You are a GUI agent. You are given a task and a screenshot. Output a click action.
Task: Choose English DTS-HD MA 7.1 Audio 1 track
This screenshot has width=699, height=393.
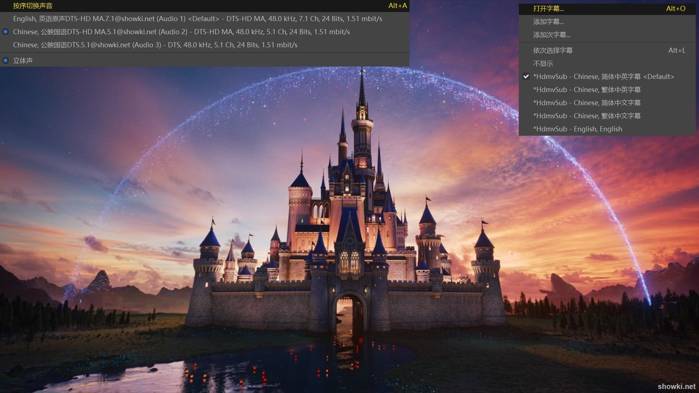point(205,19)
